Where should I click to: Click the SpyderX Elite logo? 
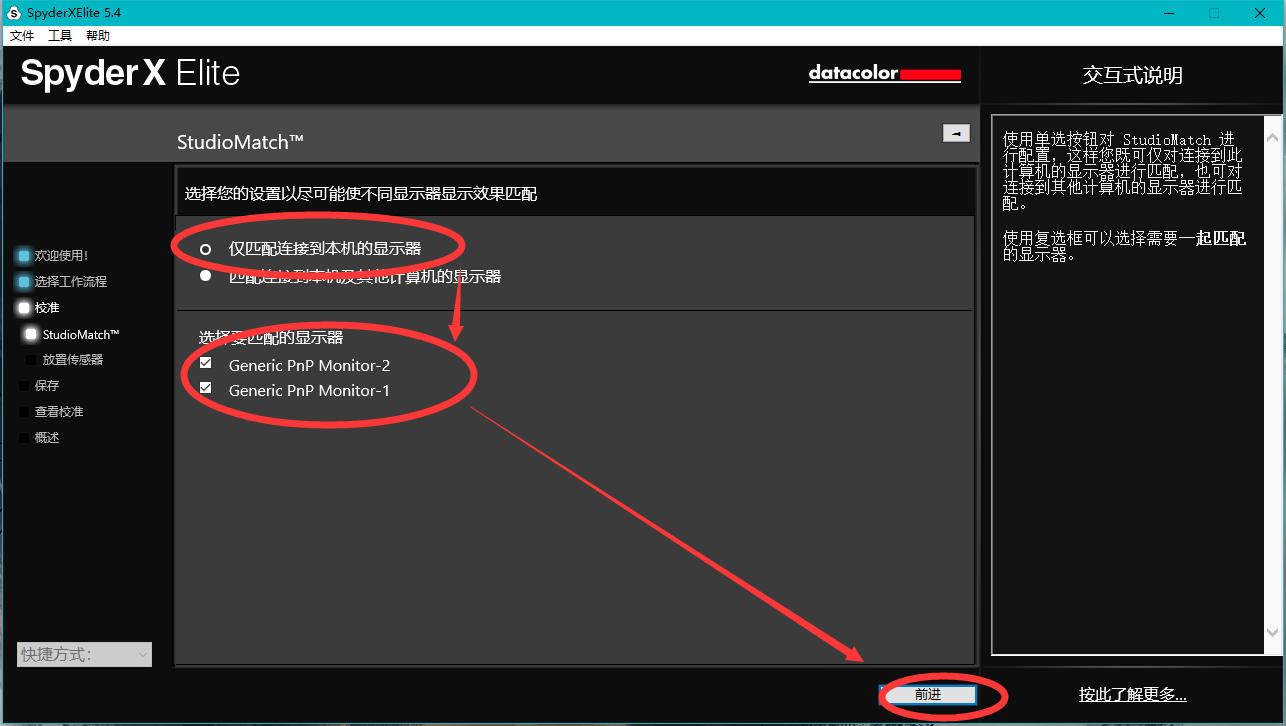131,73
